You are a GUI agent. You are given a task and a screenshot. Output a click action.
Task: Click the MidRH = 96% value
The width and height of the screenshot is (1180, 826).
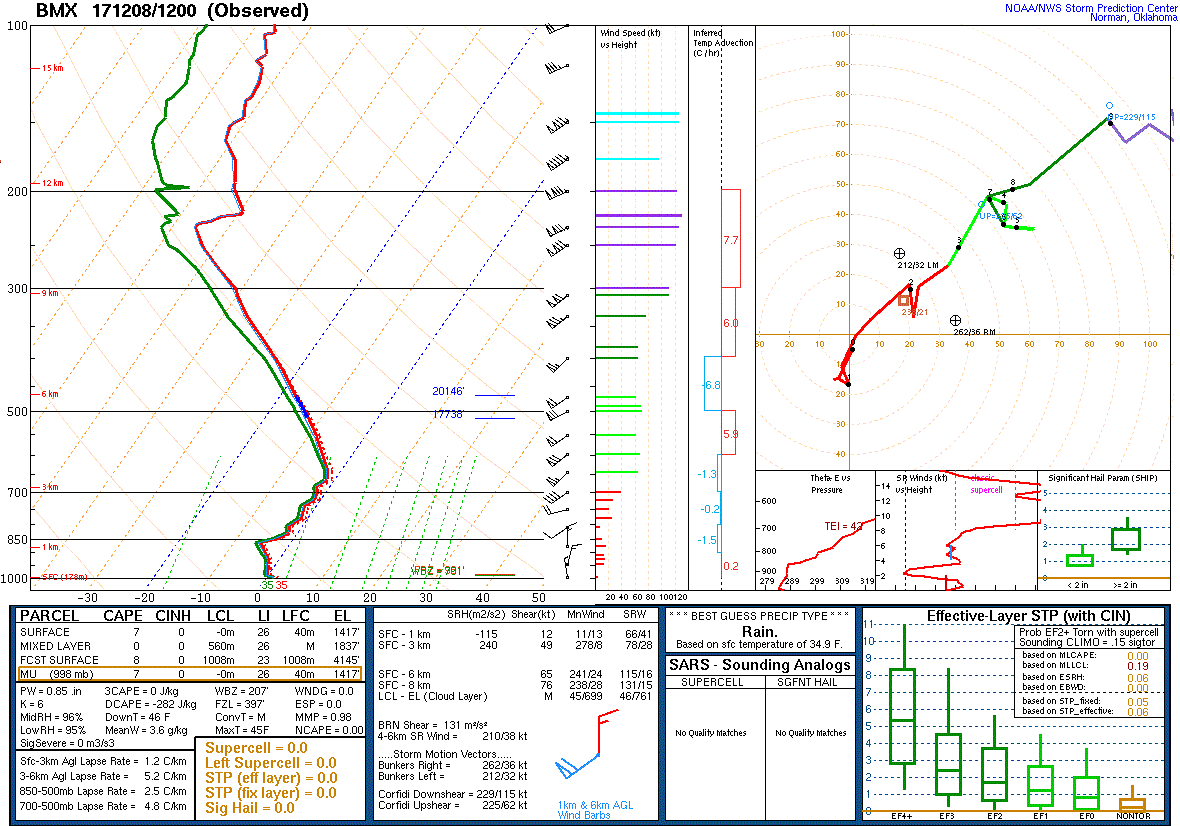pyautogui.click(x=51, y=718)
